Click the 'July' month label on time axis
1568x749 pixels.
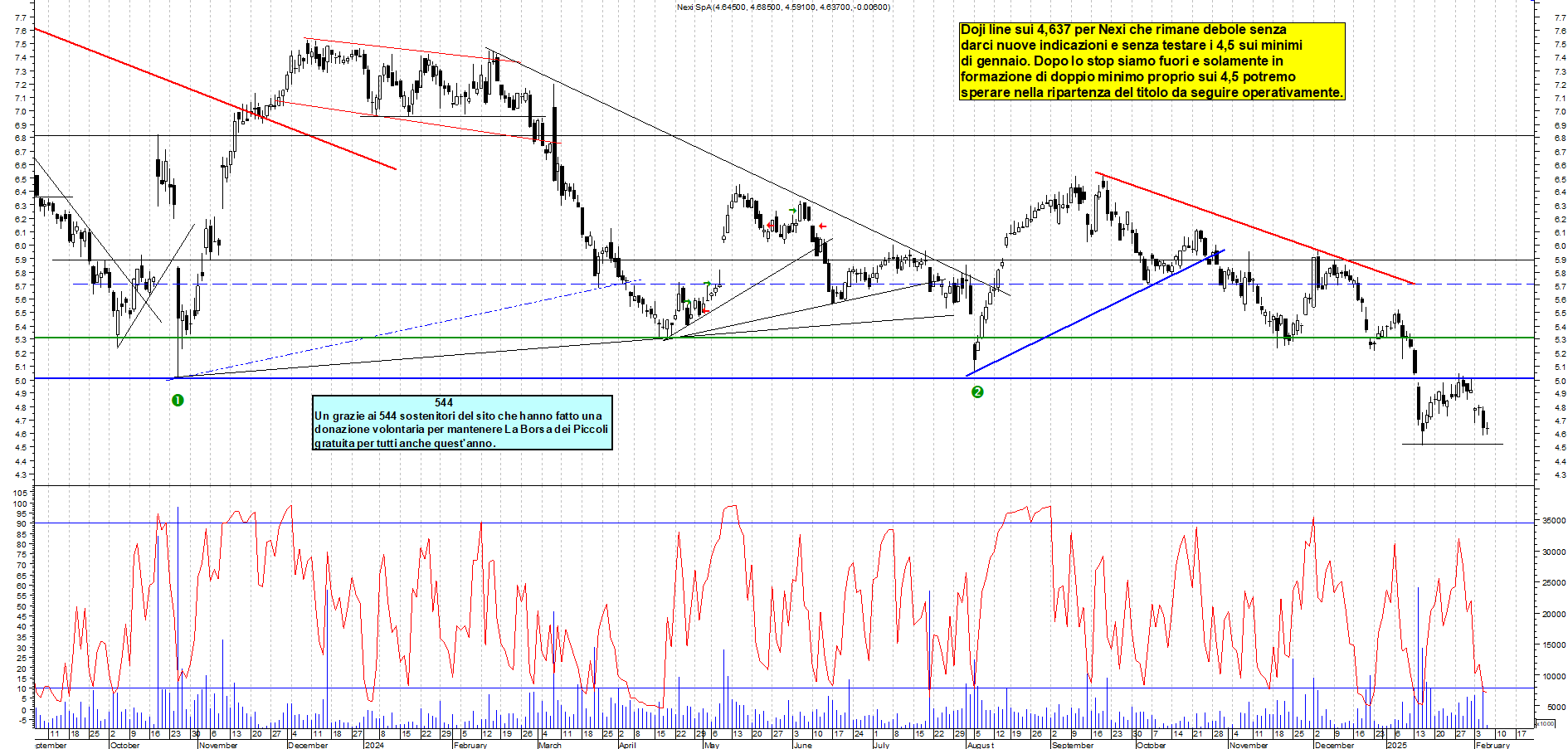pos(881,745)
